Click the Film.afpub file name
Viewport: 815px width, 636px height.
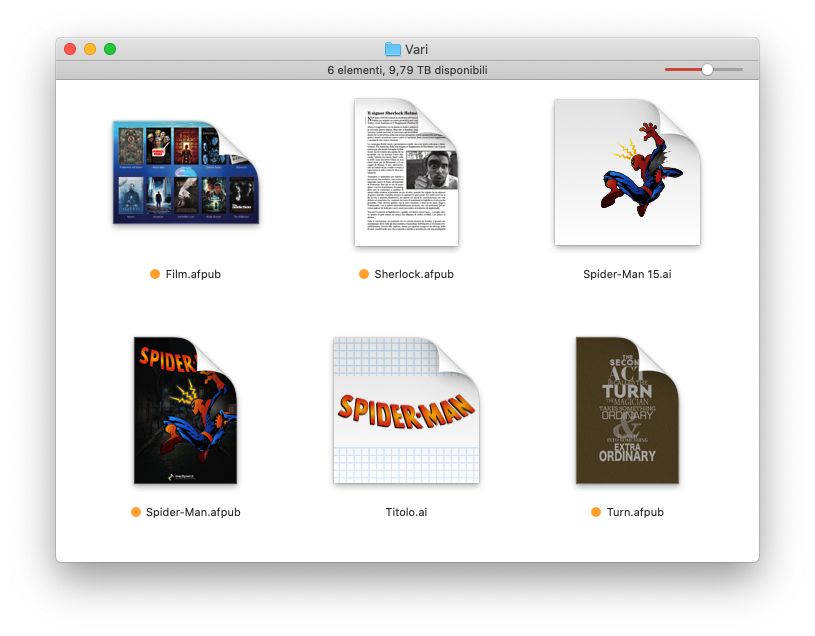coord(193,274)
